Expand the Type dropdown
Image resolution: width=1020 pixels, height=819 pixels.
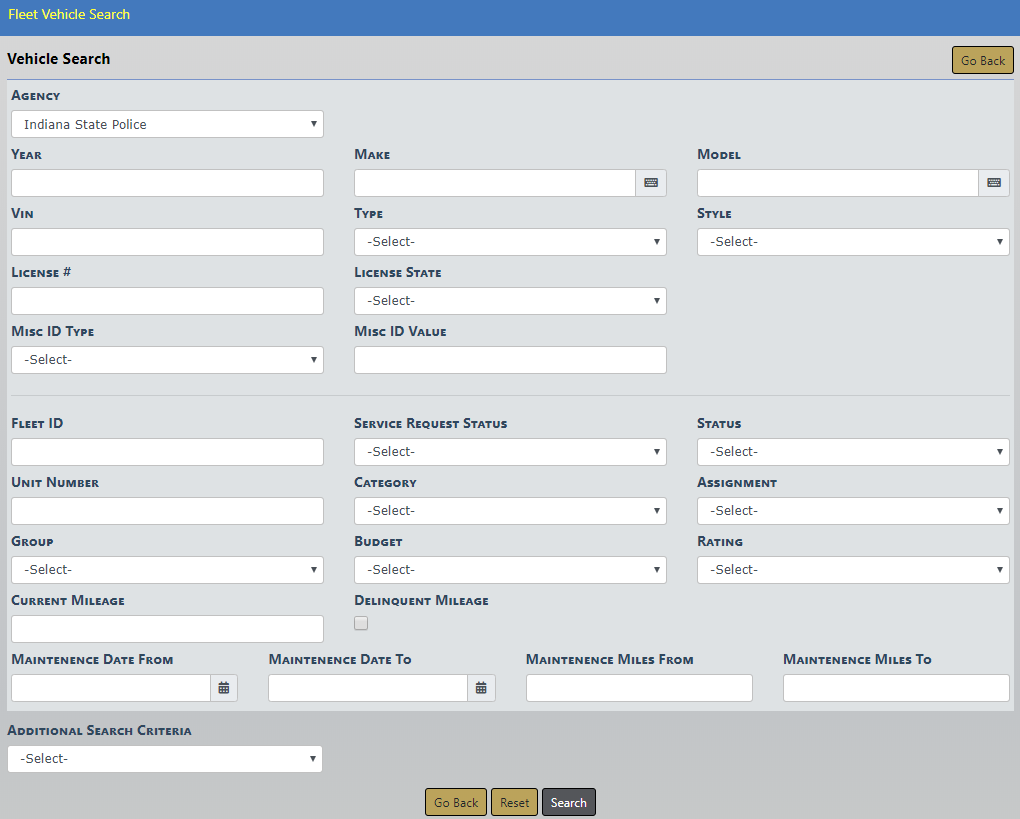coord(510,242)
